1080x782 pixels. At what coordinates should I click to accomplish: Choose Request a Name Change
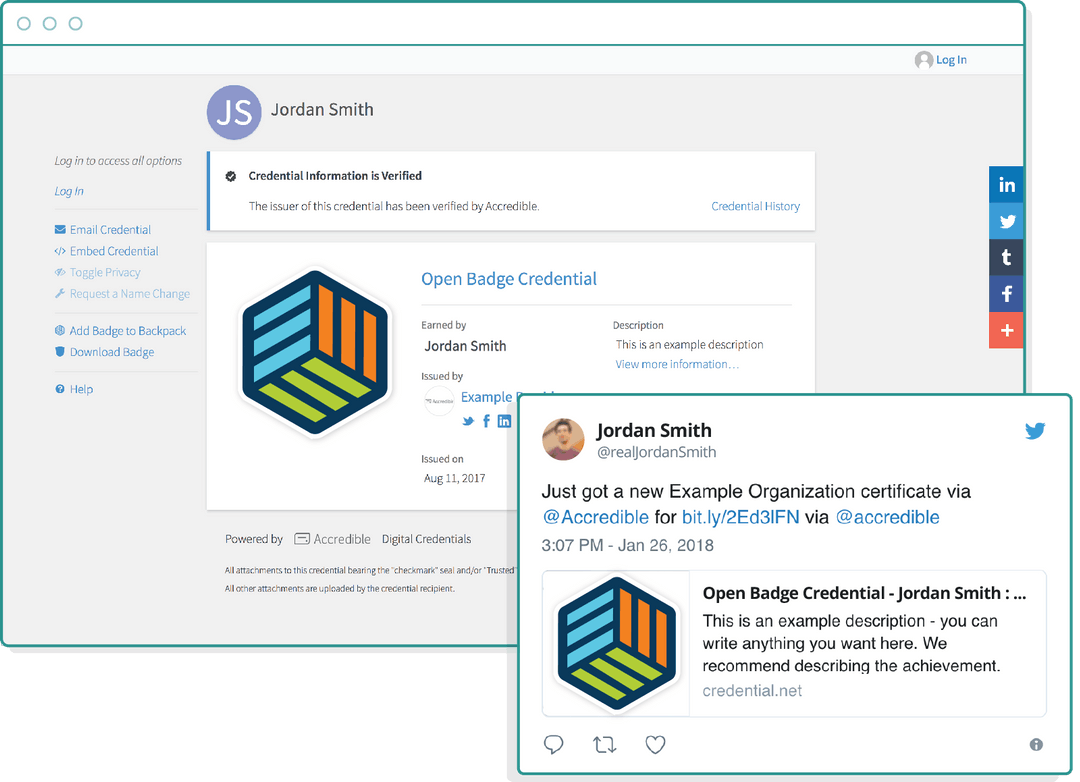pos(129,294)
